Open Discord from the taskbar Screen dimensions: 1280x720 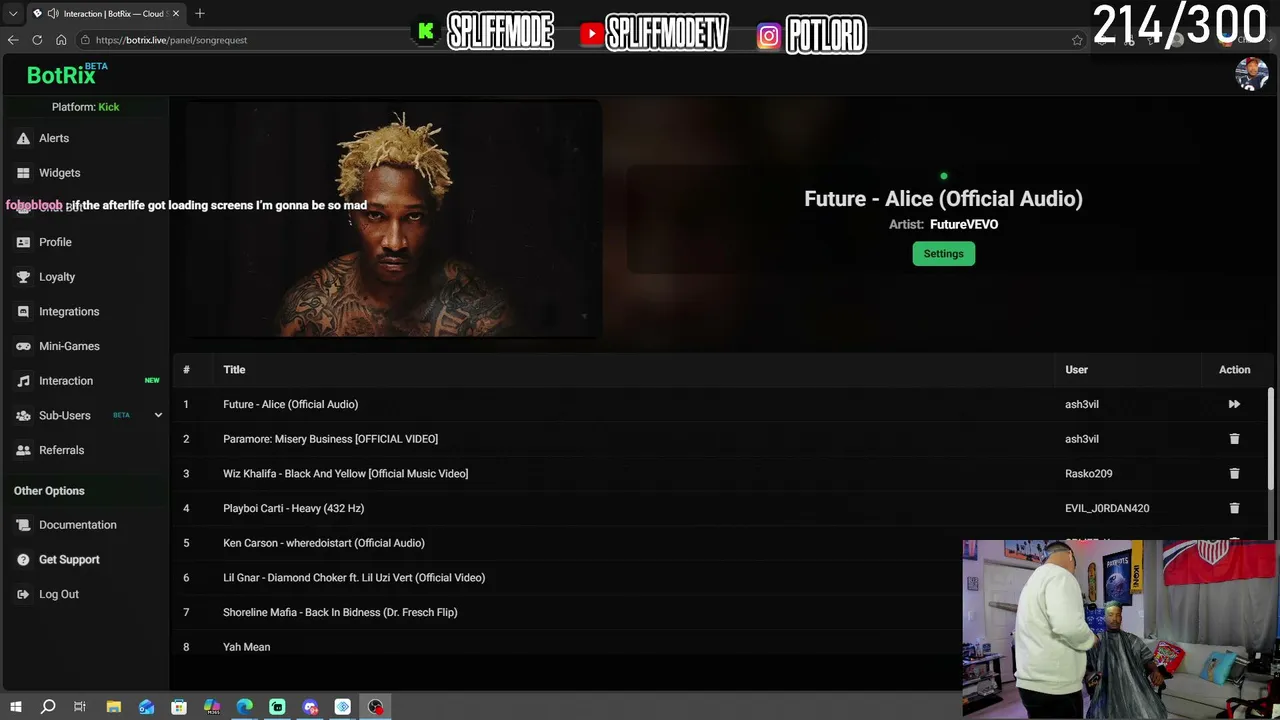pyautogui.click(x=310, y=707)
